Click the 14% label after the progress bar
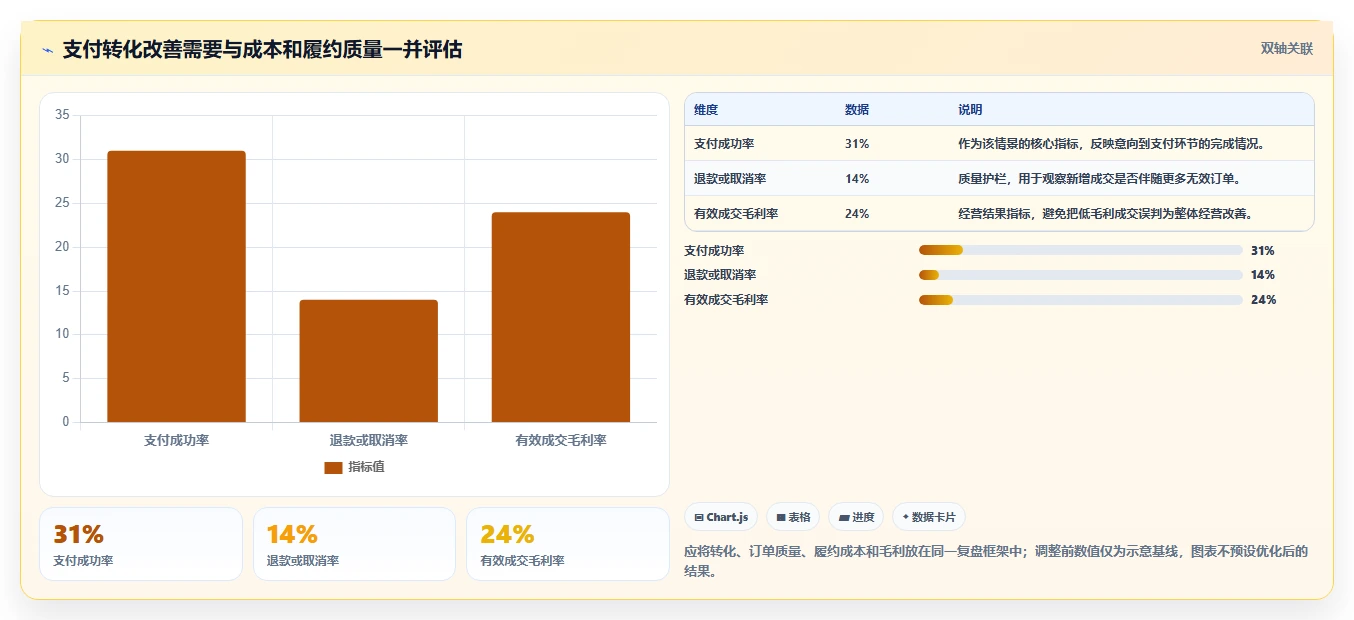The height and width of the screenshot is (620, 1354). (x=1263, y=275)
